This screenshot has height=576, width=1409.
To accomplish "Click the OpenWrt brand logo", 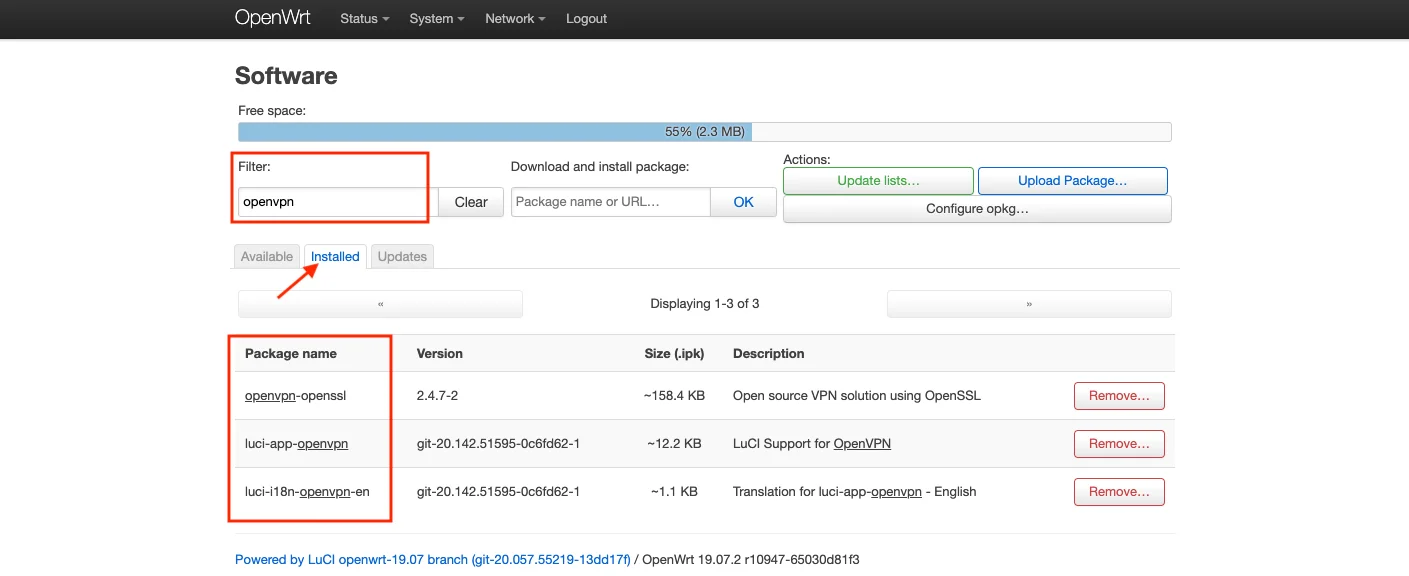I will pos(272,18).
